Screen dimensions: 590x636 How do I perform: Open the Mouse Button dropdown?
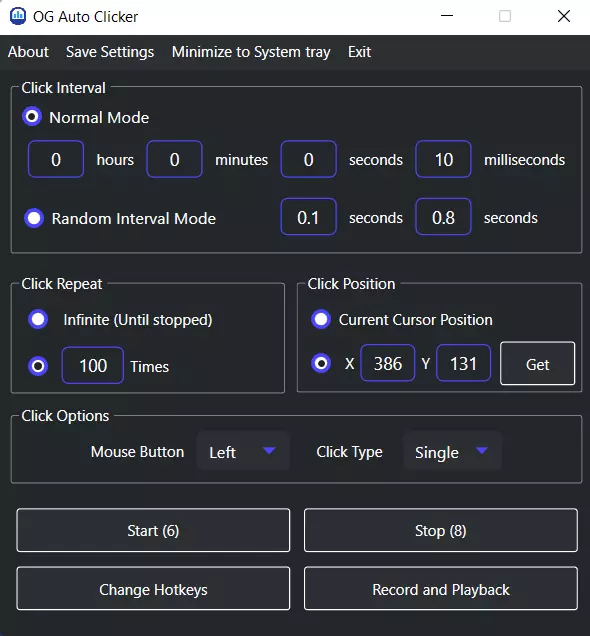click(243, 451)
